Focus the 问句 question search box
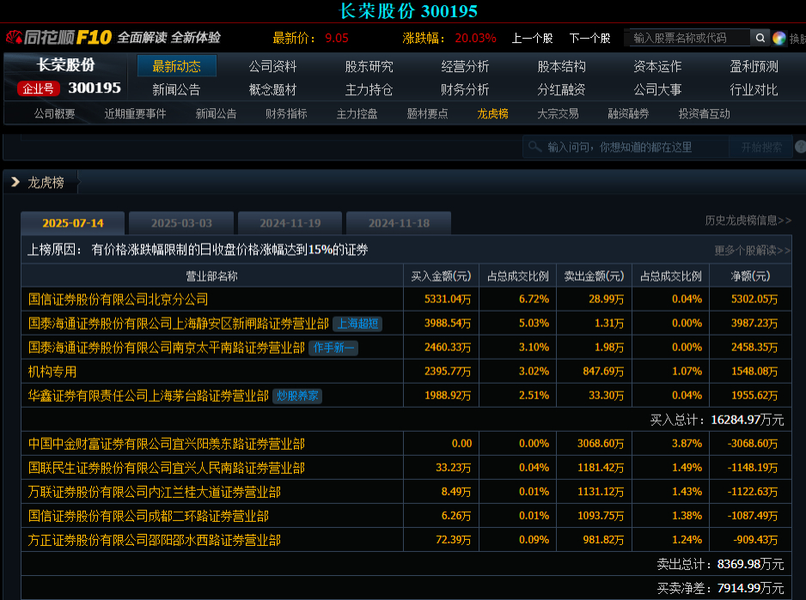Image resolution: width=806 pixels, height=600 pixels. tap(626, 148)
